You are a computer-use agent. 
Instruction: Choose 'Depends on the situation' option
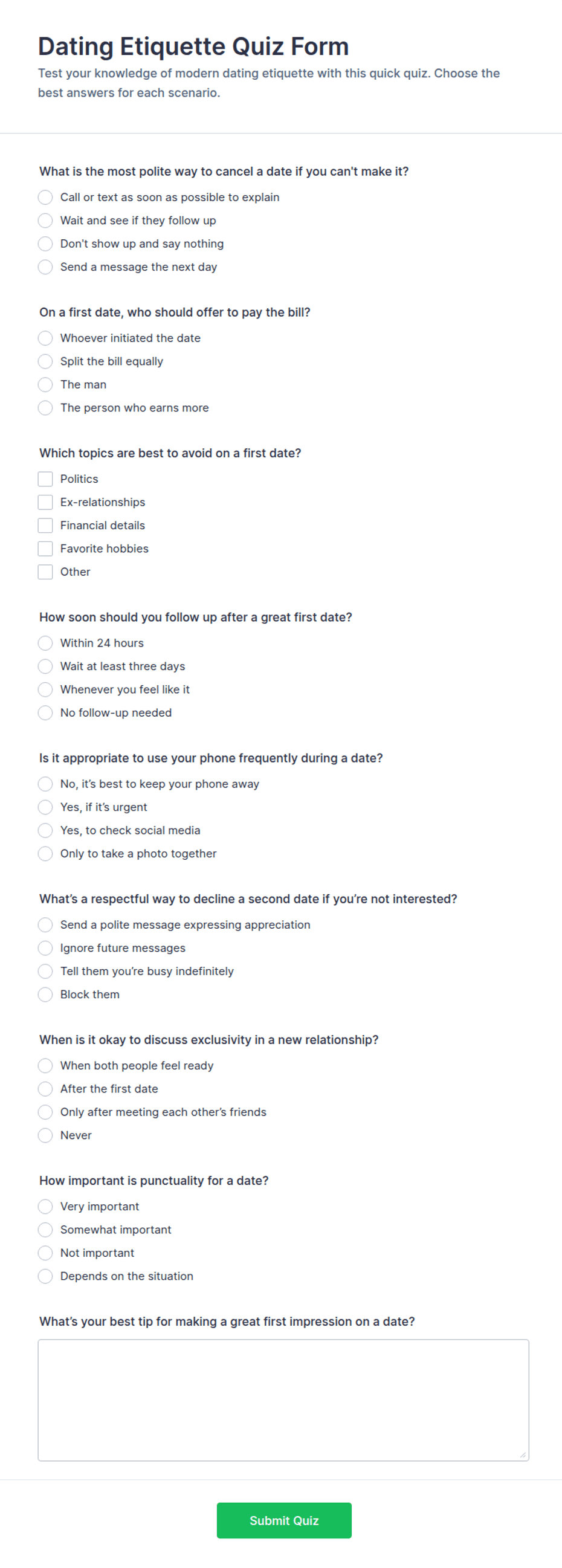pos(45,1276)
